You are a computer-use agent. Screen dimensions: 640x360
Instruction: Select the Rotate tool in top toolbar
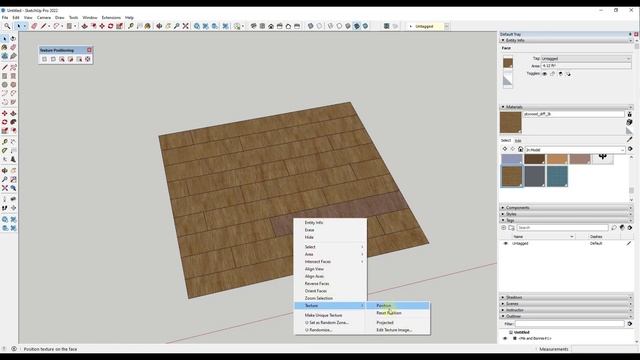[111, 26]
